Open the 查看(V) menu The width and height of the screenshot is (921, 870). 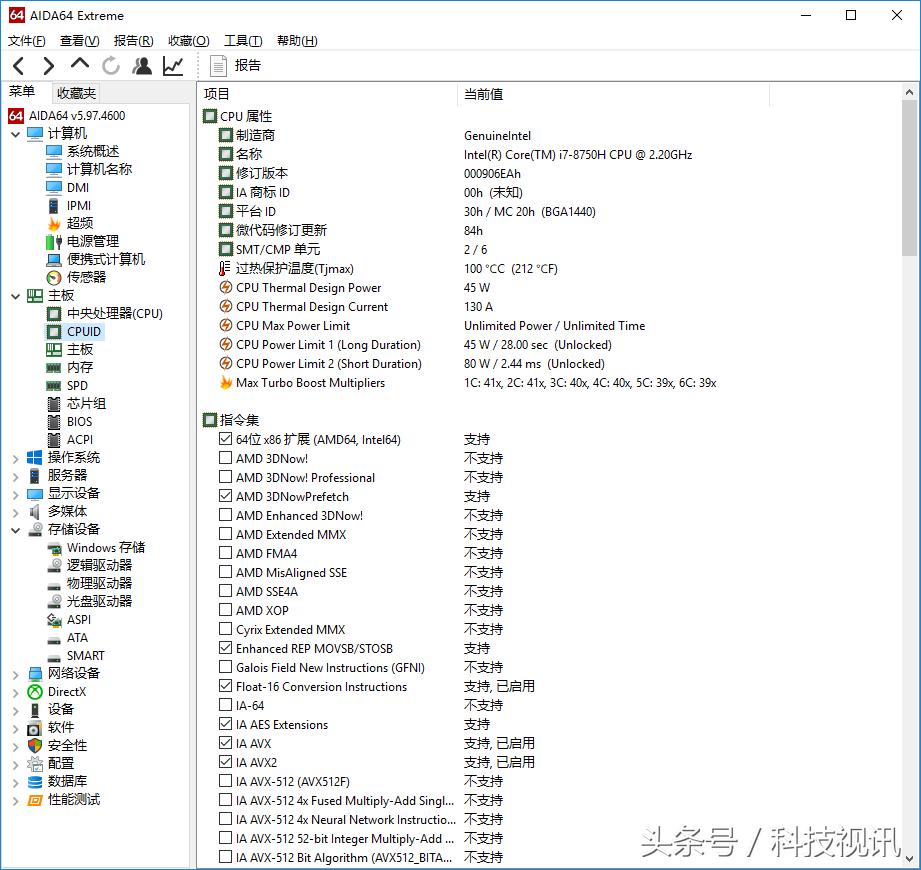(79, 41)
